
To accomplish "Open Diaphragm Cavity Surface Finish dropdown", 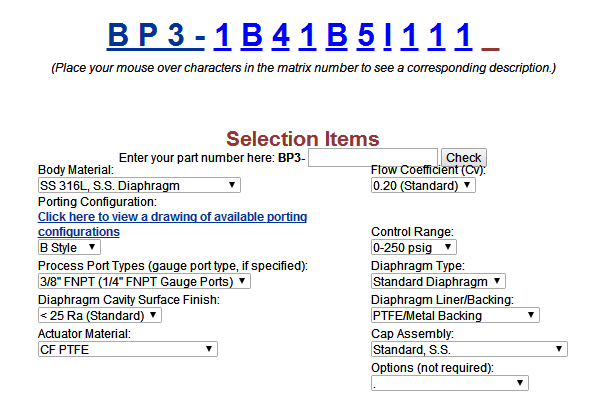I will coord(100,315).
